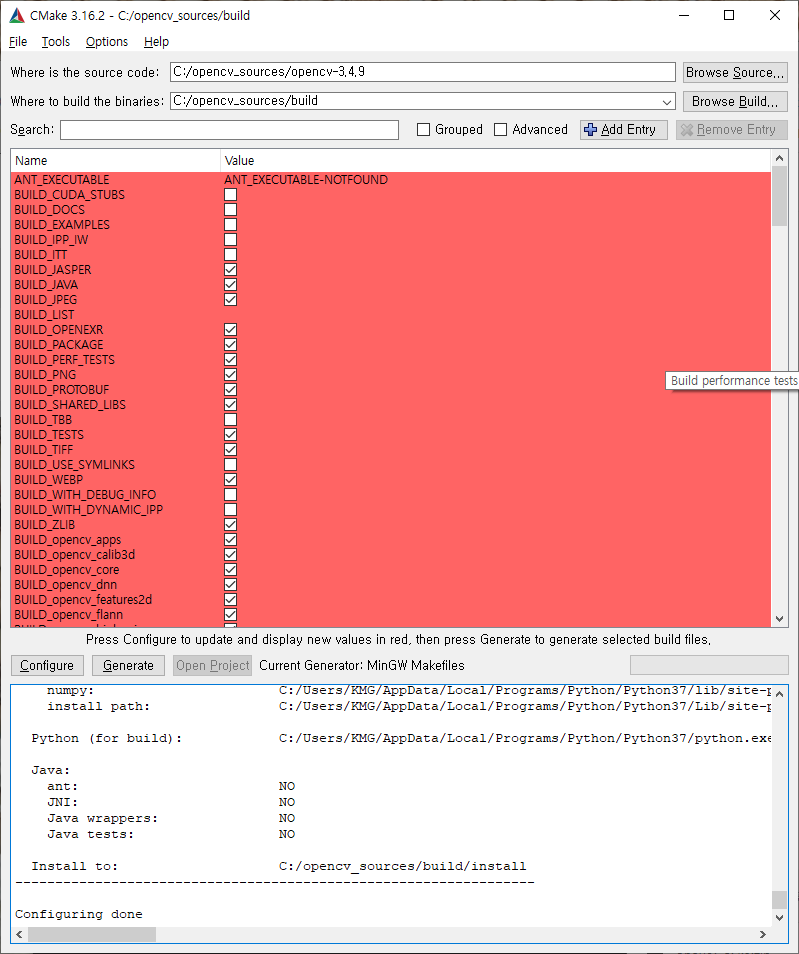The image size is (799, 954).
Task: Select the BUILD_OPENEXR row name
Action: [58, 330]
